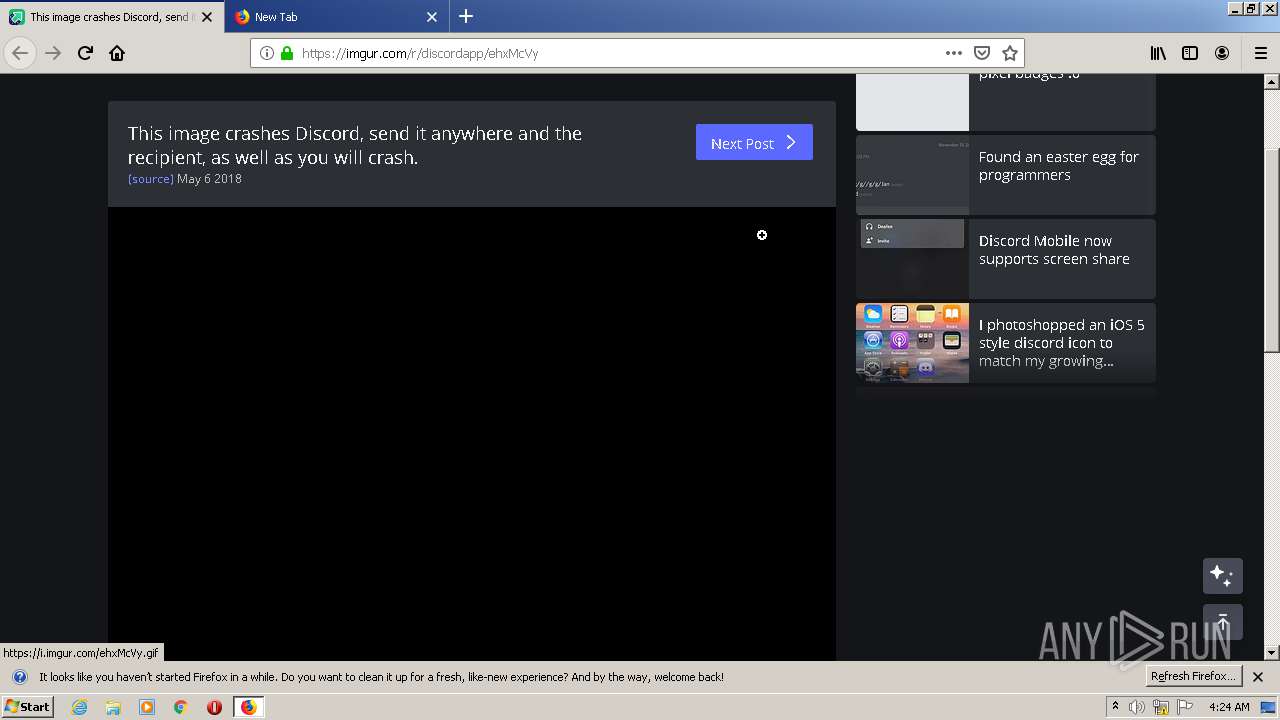Close the imgur Discord crash tab
This screenshot has height=720, width=1280.
coord(208,17)
